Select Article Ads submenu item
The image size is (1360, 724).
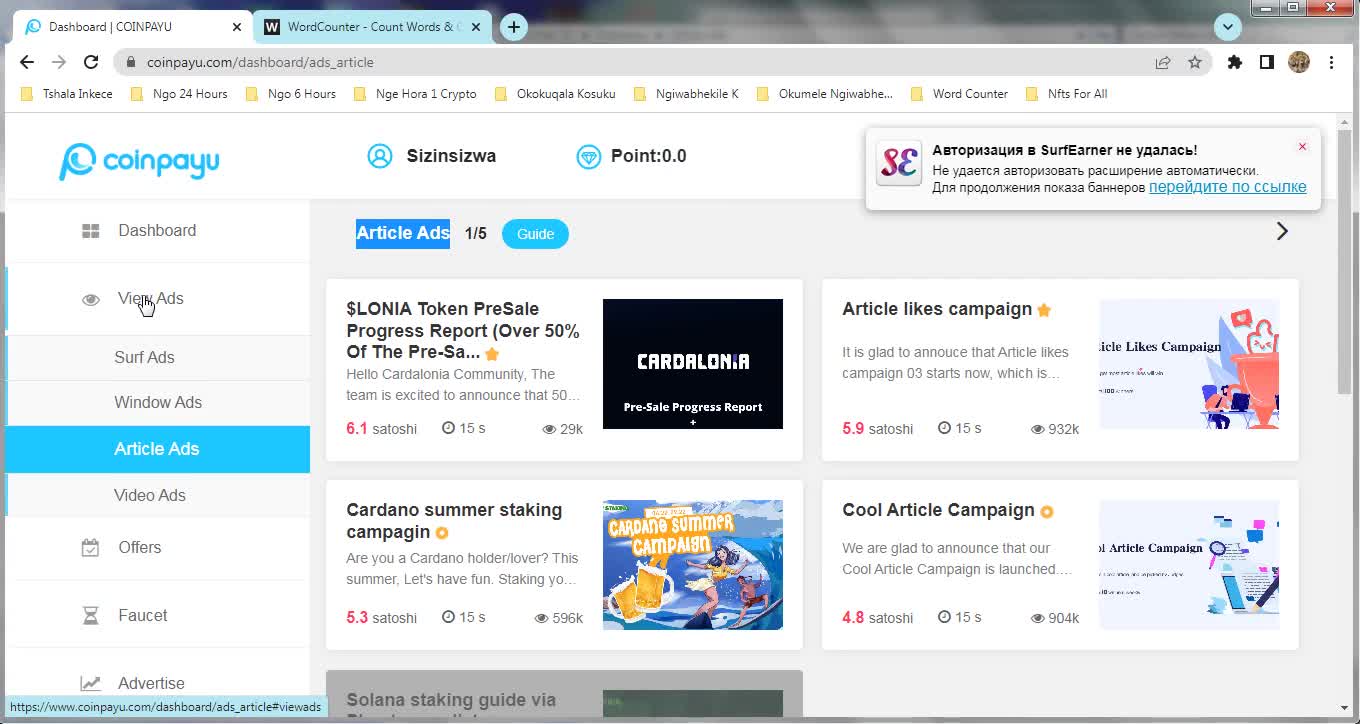[157, 449]
